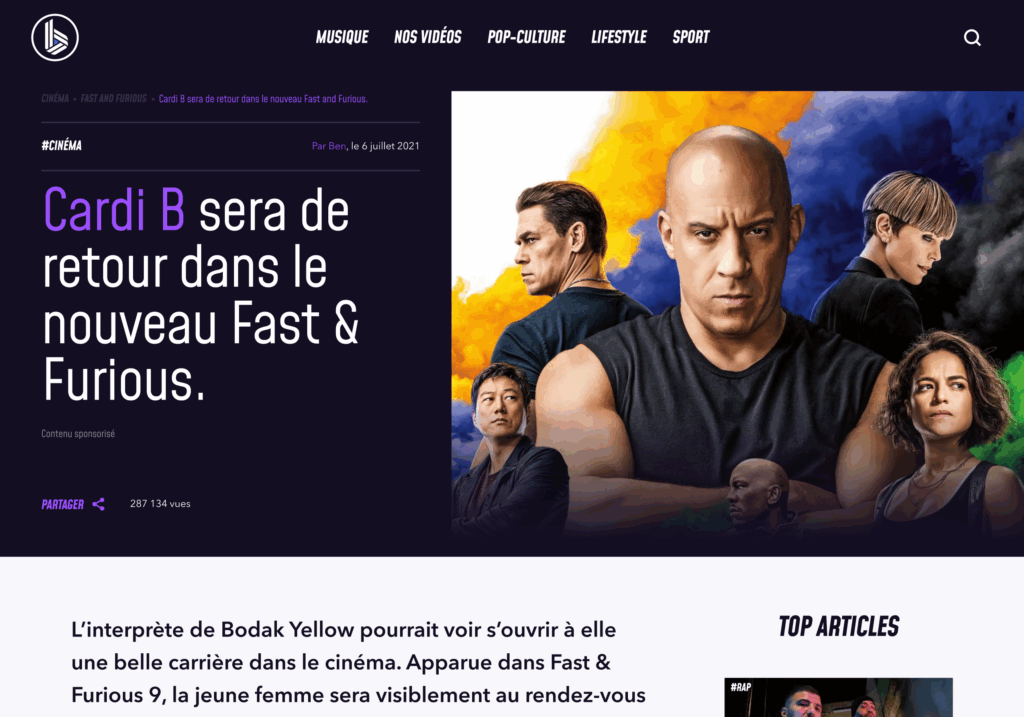This screenshot has height=717, width=1024.
Task: Click the Fast & Furious hero image
Action: point(737,315)
